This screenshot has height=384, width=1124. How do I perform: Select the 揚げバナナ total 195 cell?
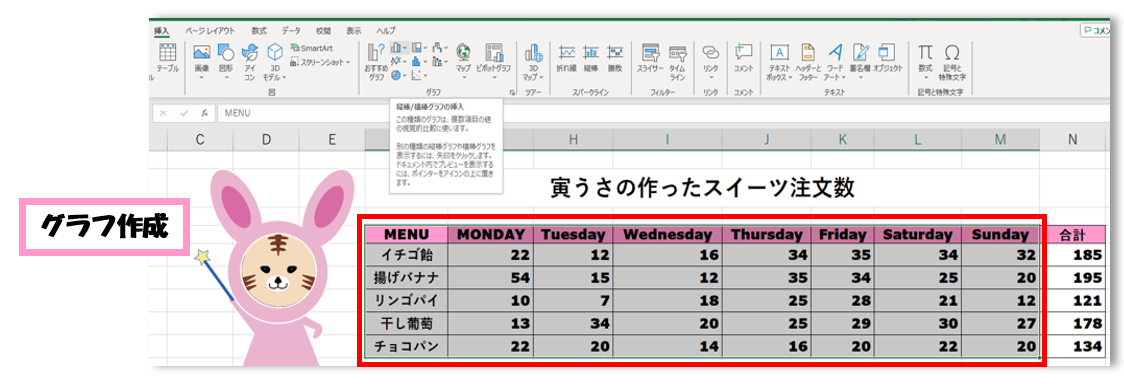[x=1072, y=277]
